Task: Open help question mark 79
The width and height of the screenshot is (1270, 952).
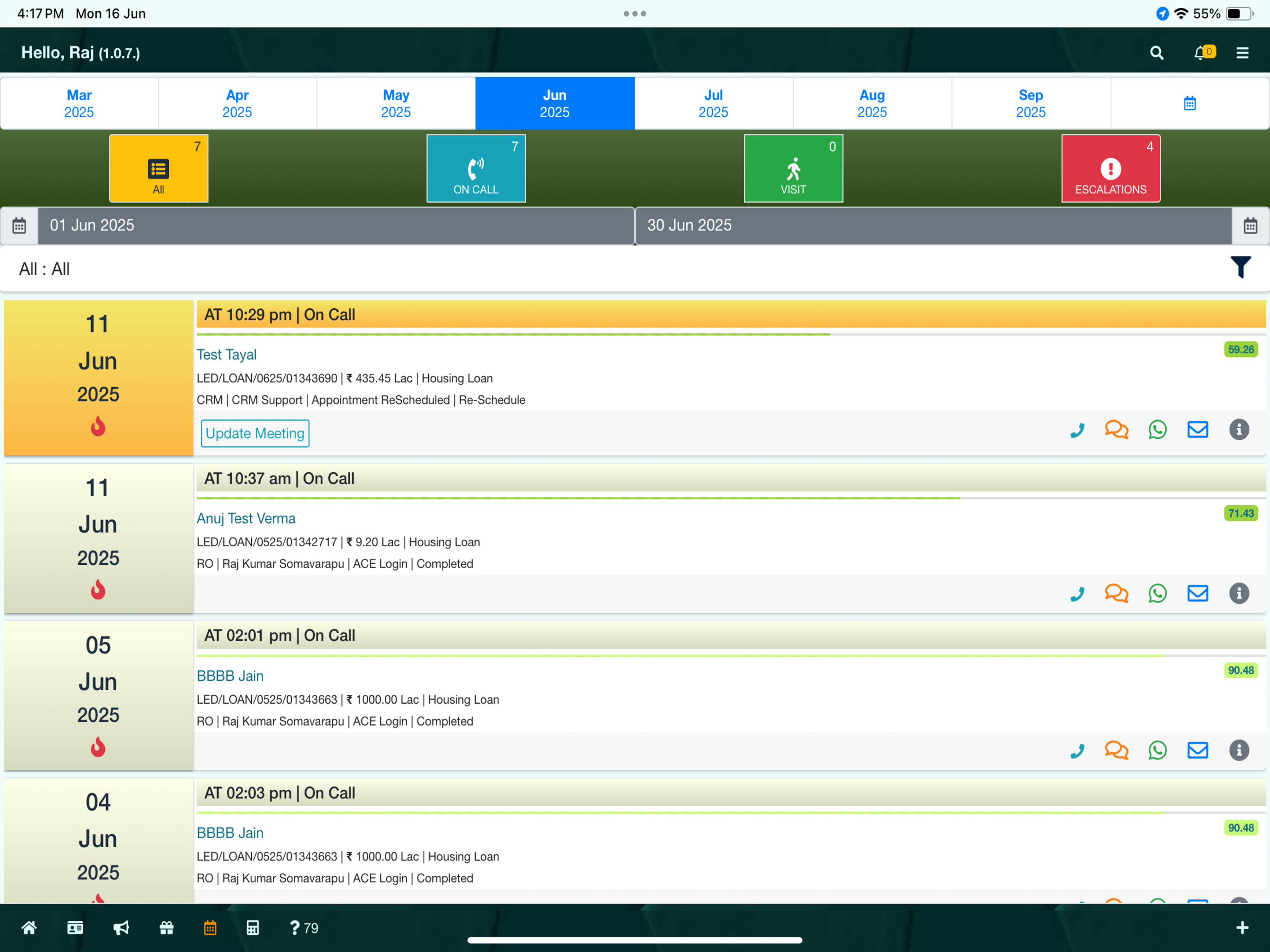Action: 304,928
